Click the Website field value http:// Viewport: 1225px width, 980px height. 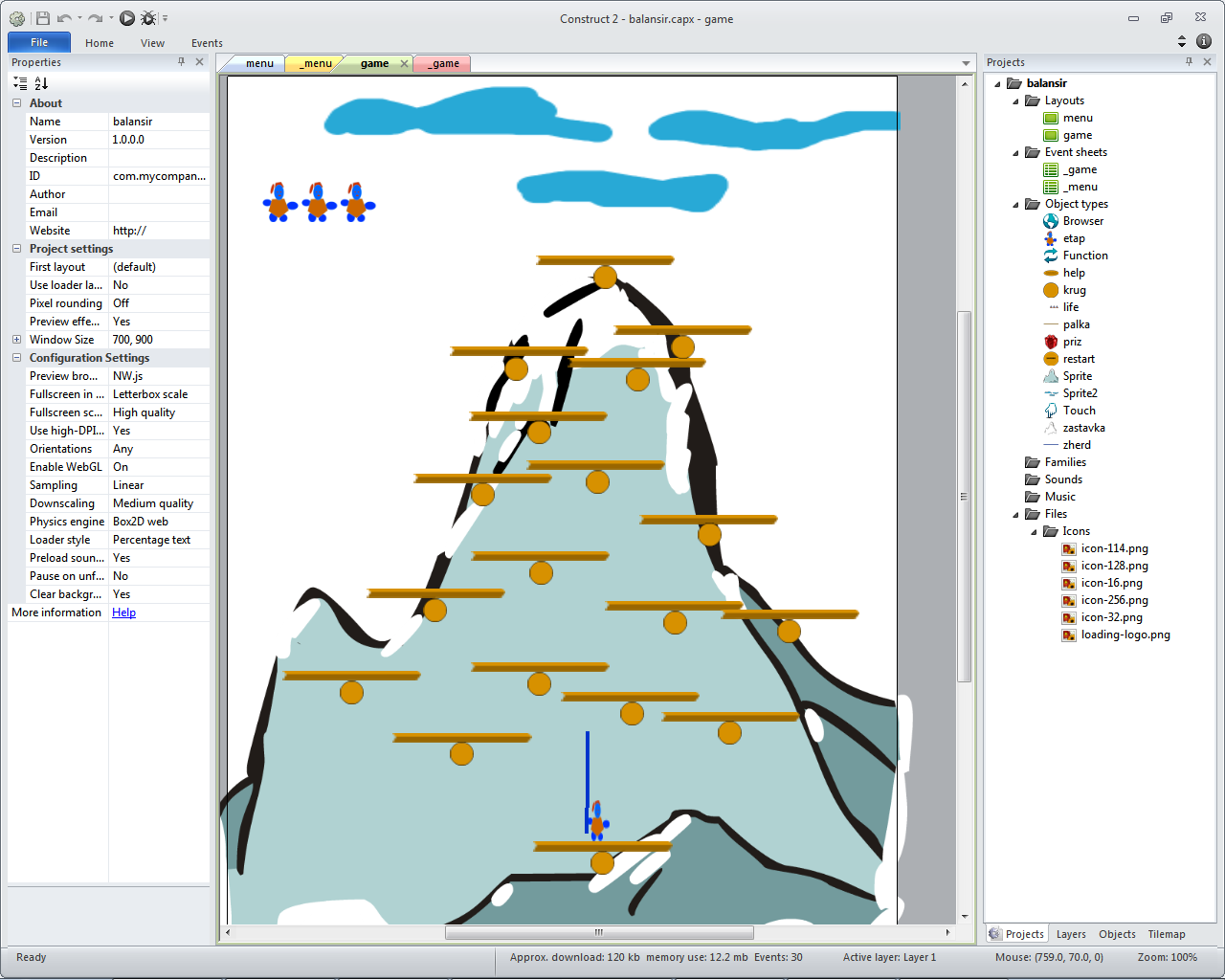[159, 231]
